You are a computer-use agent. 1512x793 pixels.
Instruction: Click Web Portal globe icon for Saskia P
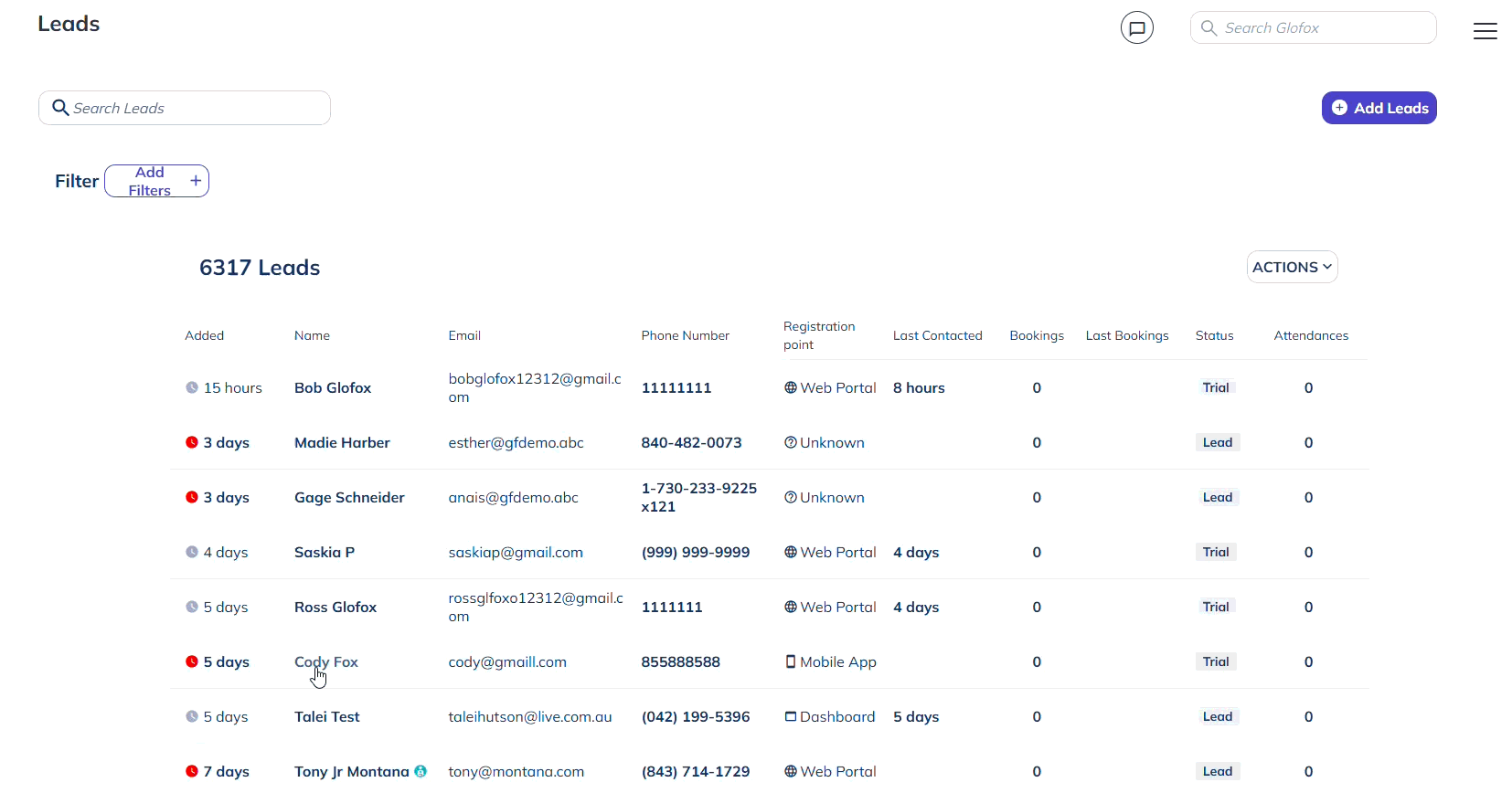791,552
